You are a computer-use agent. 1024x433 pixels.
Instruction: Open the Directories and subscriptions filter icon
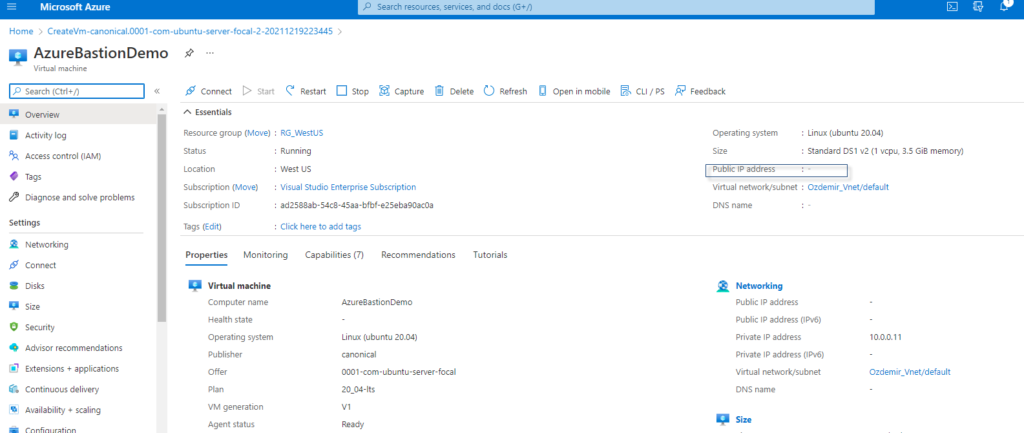coord(978,7)
